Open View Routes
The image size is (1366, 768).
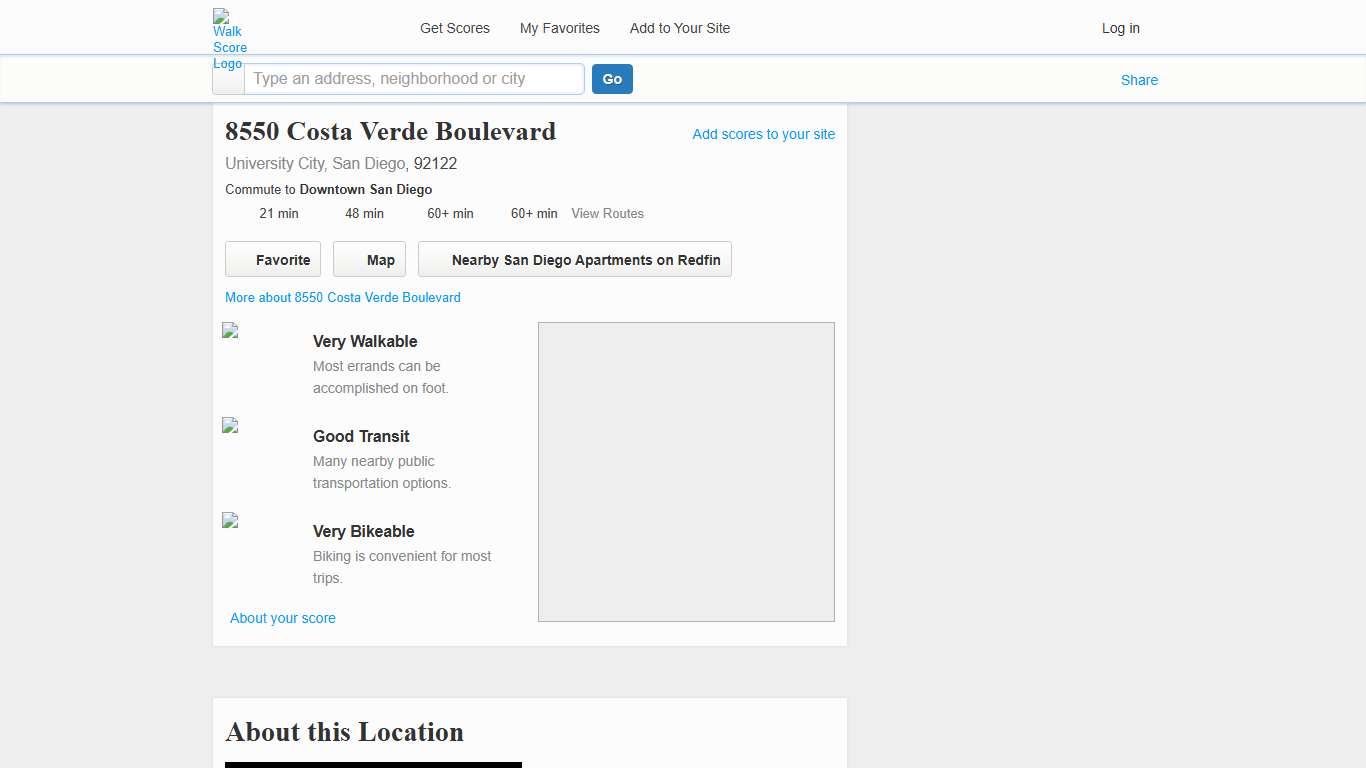pyautogui.click(x=607, y=213)
